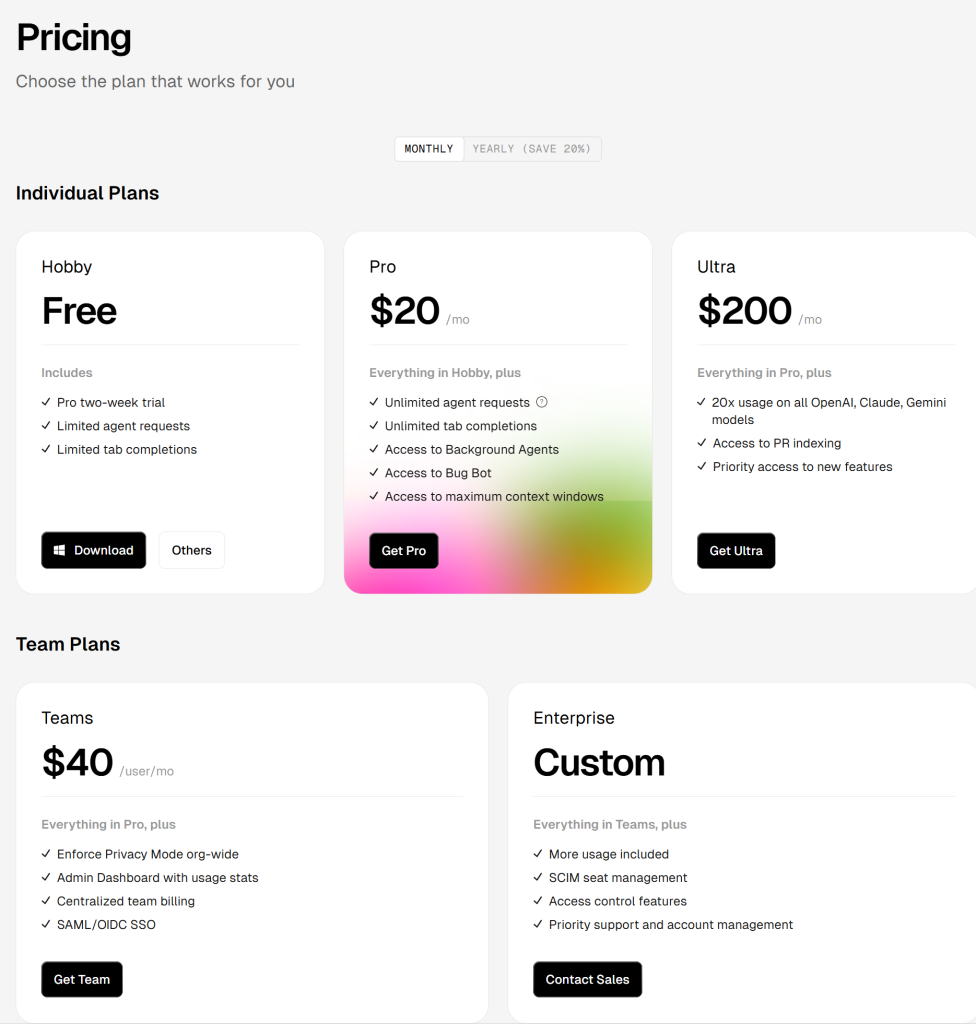Click checkmark next to Pro two-week trial
Image resolution: width=976 pixels, height=1024 pixels.
47,402
